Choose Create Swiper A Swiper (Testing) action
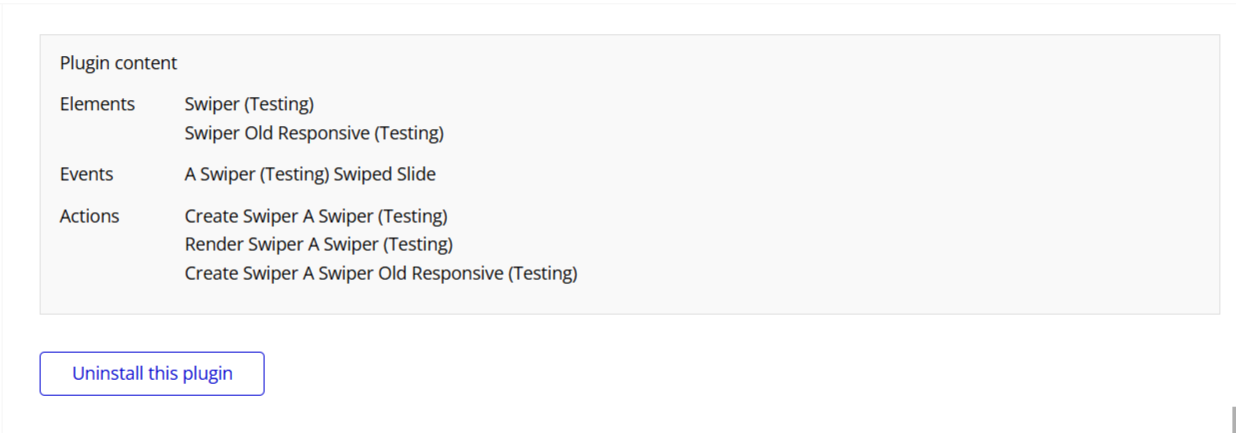This screenshot has height=433, width=1236. click(316, 216)
